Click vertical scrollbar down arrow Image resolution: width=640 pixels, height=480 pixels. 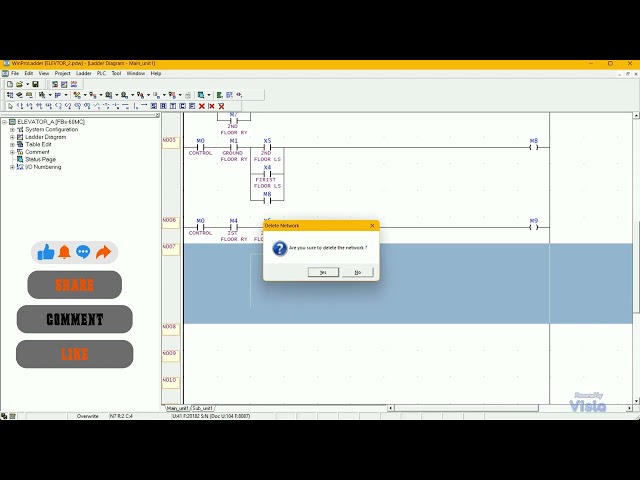click(636, 401)
